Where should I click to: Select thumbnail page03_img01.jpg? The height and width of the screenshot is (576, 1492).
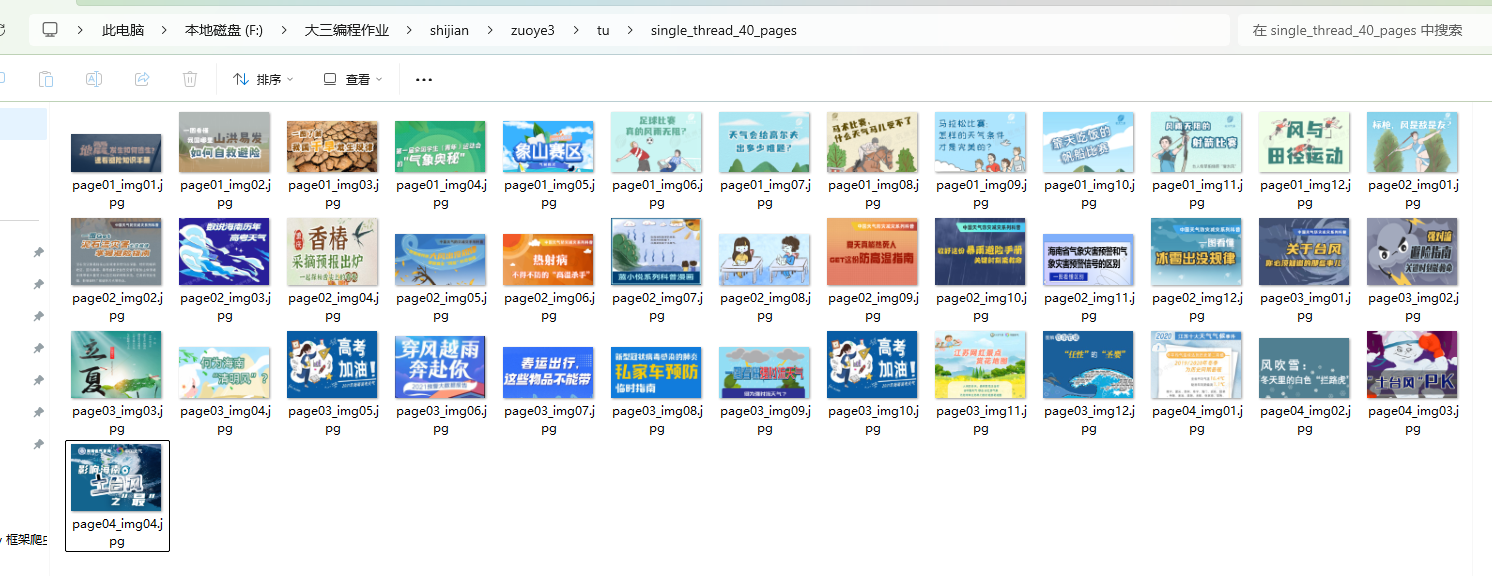(x=1304, y=251)
